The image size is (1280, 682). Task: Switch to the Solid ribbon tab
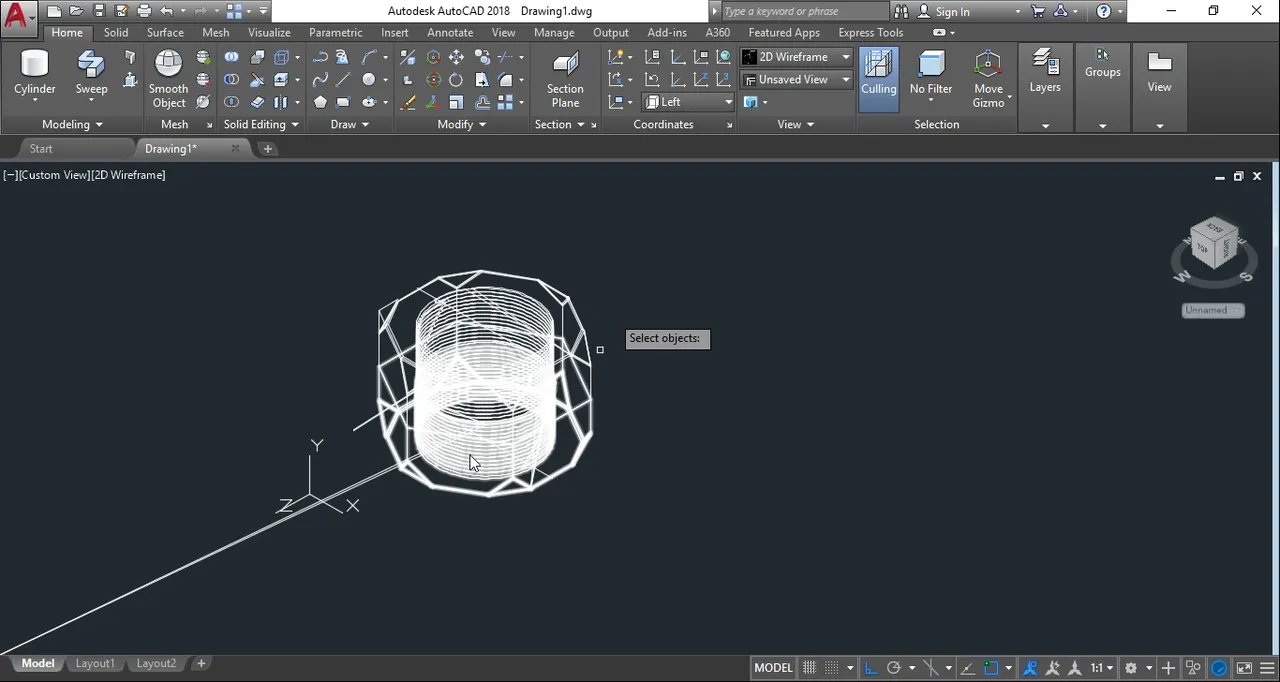(116, 32)
